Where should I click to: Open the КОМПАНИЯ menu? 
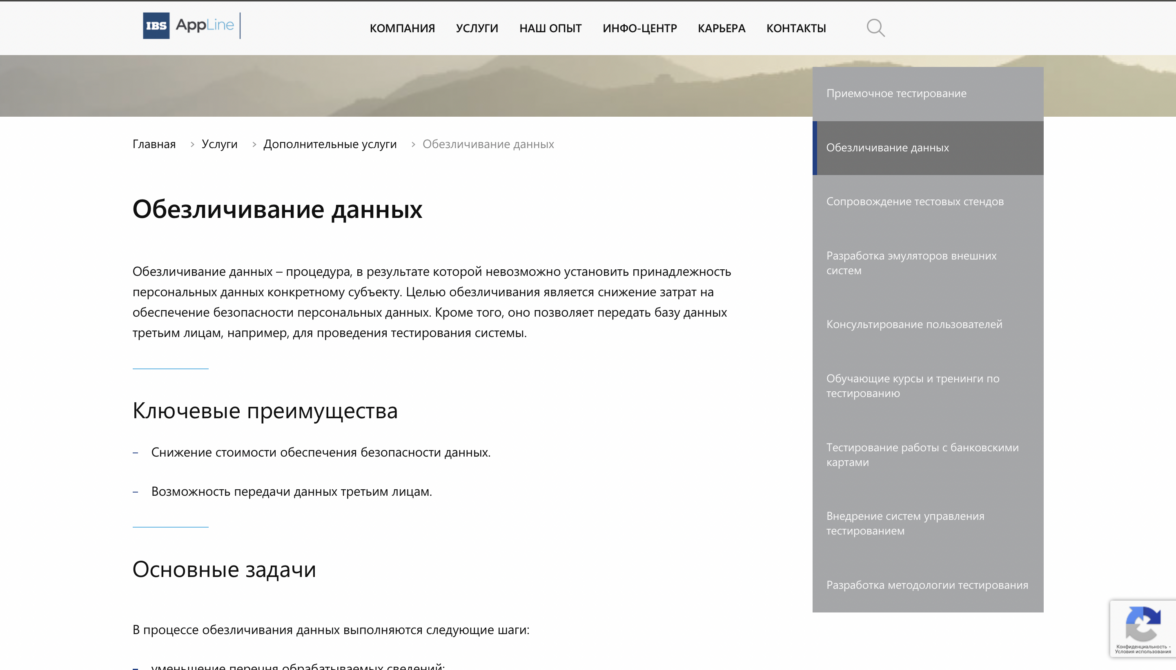pyautogui.click(x=402, y=29)
